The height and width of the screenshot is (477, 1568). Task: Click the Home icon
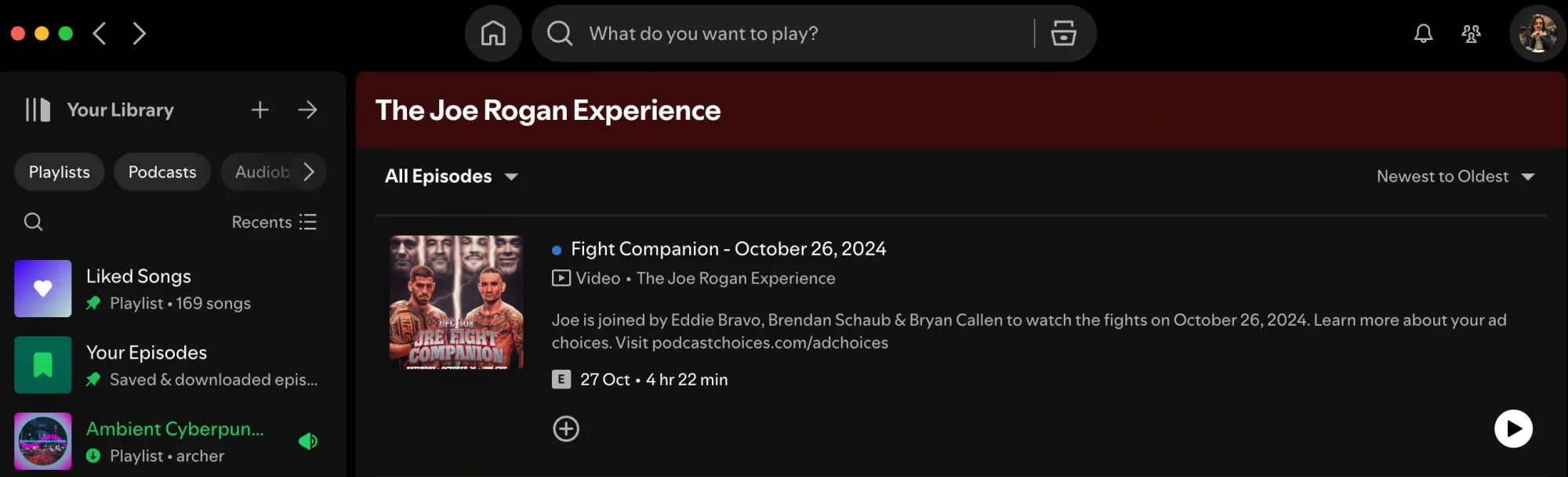493,33
